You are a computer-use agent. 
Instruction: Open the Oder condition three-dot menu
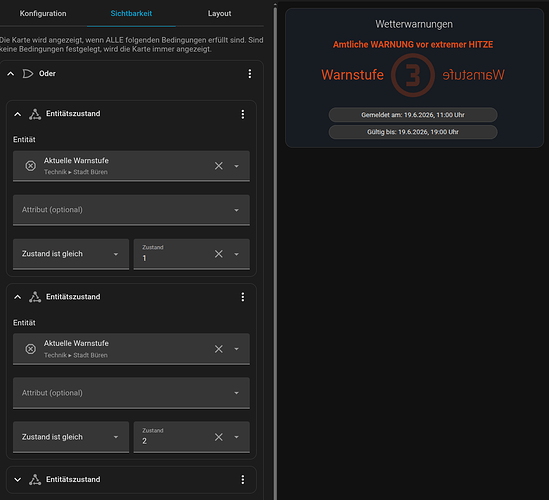click(x=250, y=74)
